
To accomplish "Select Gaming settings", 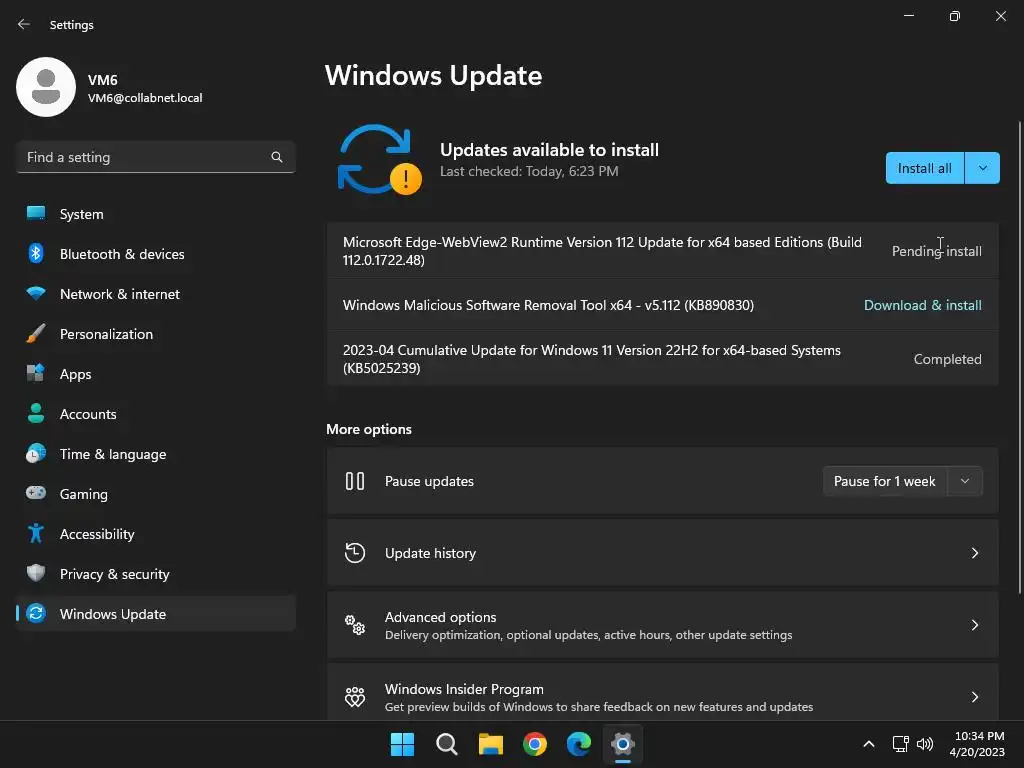I will click(x=155, y=494).
